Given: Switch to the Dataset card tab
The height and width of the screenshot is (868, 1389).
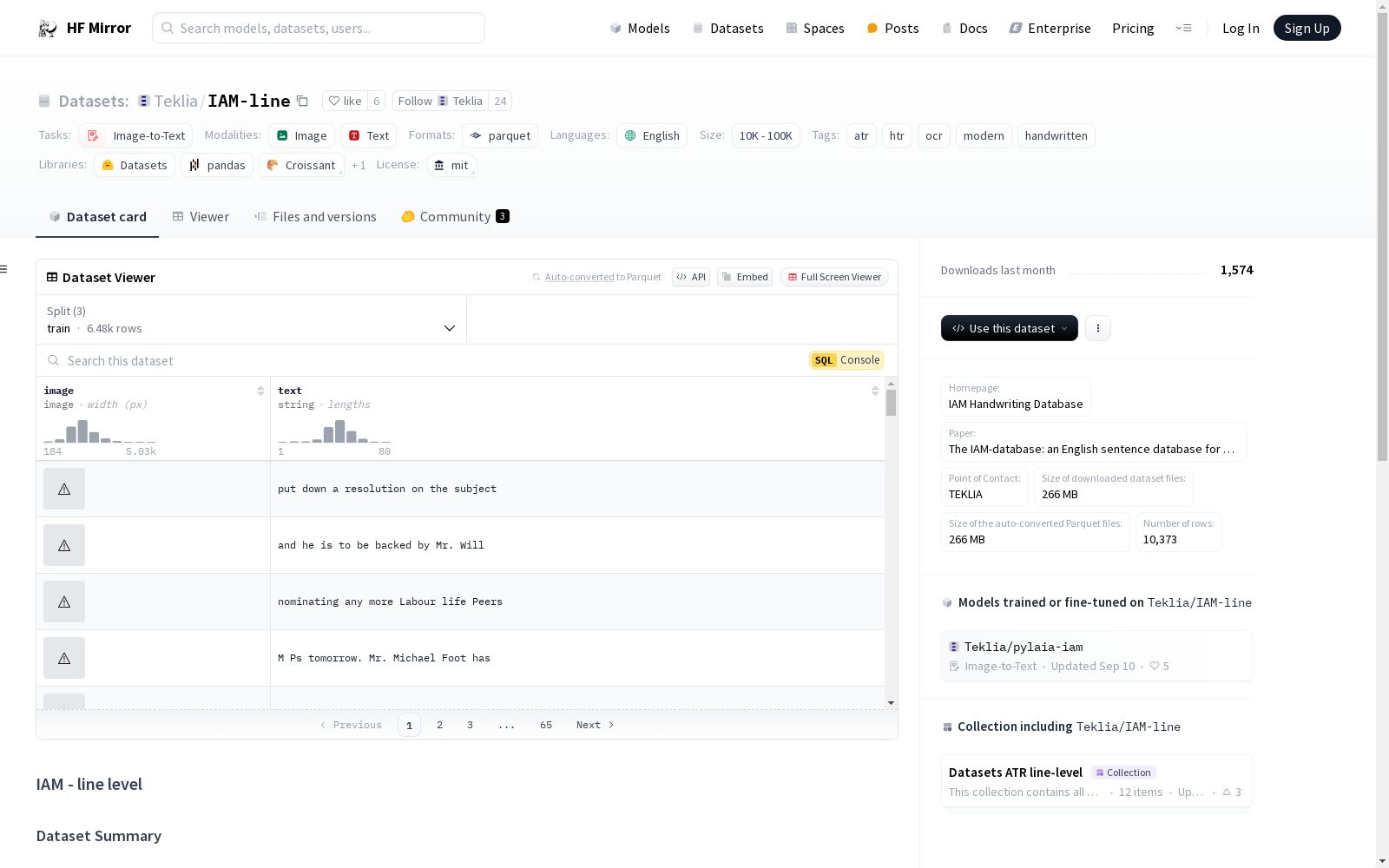Looking at the screenshot, I should point(97,216).
